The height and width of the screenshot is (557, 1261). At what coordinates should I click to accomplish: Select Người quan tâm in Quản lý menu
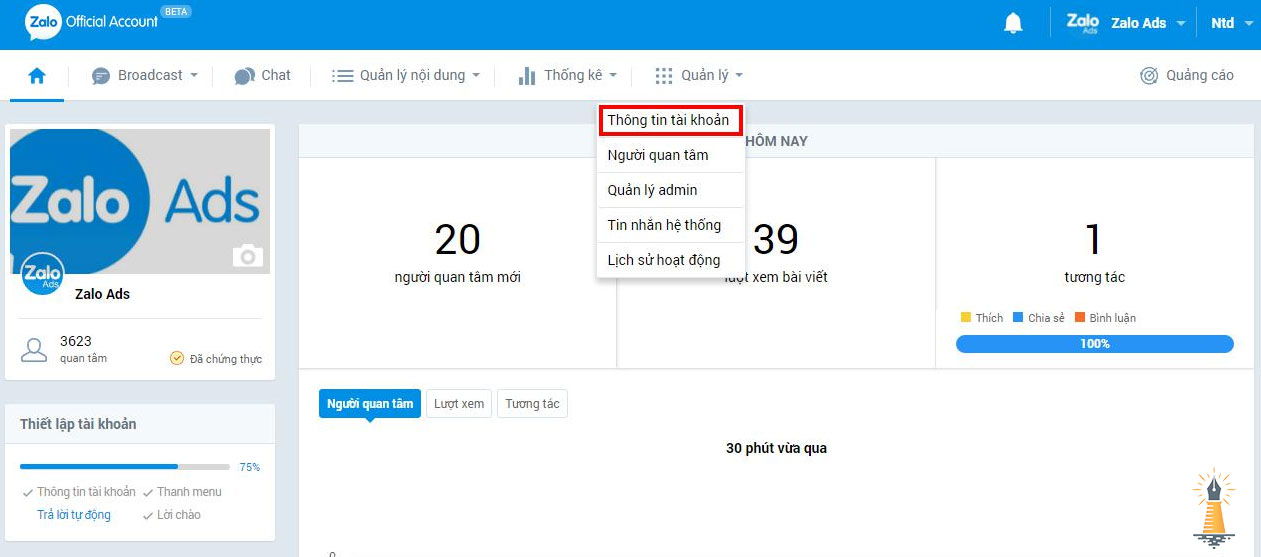[x=671, y=155]
